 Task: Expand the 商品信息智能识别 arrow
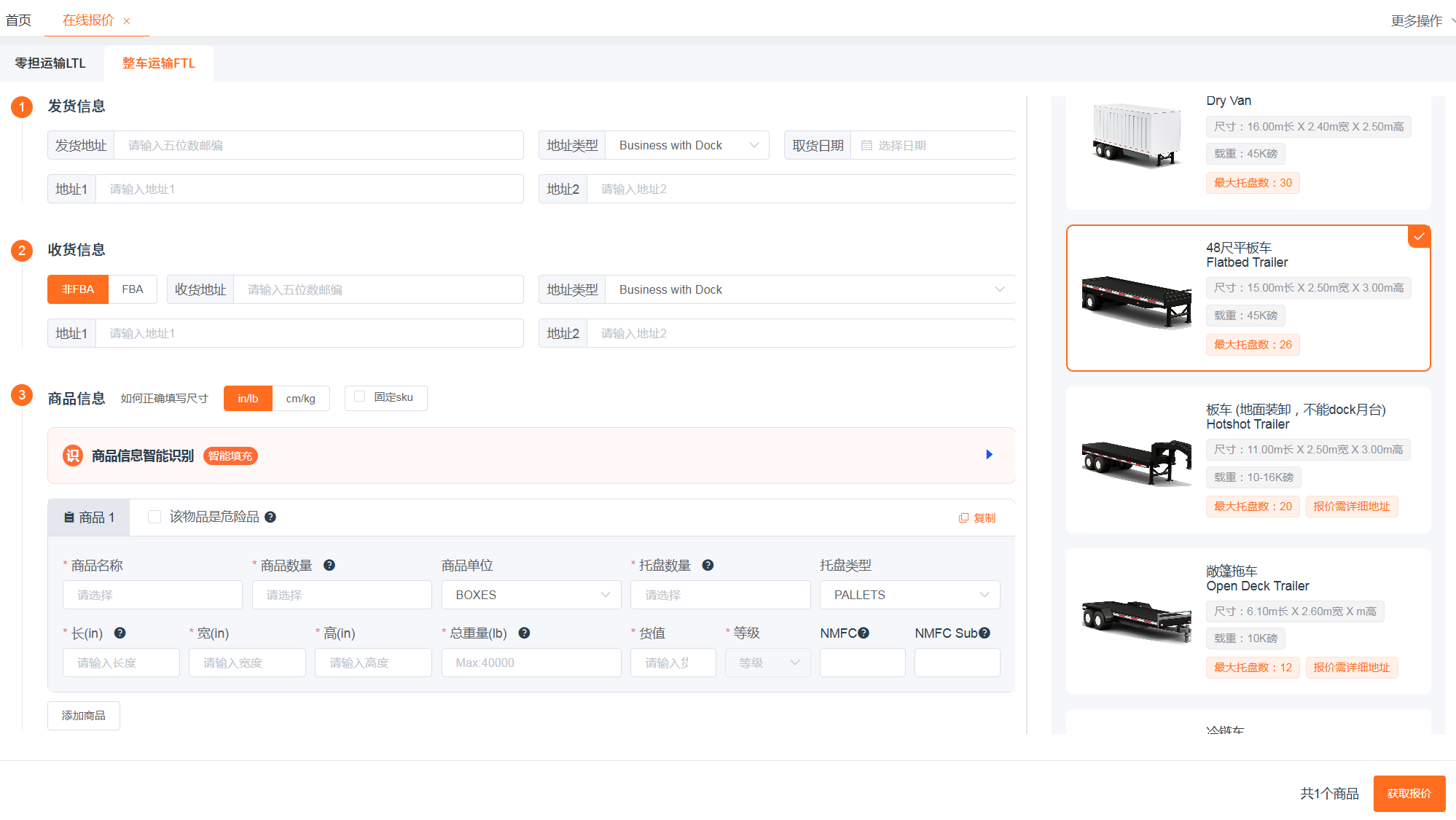click(989, 455)
